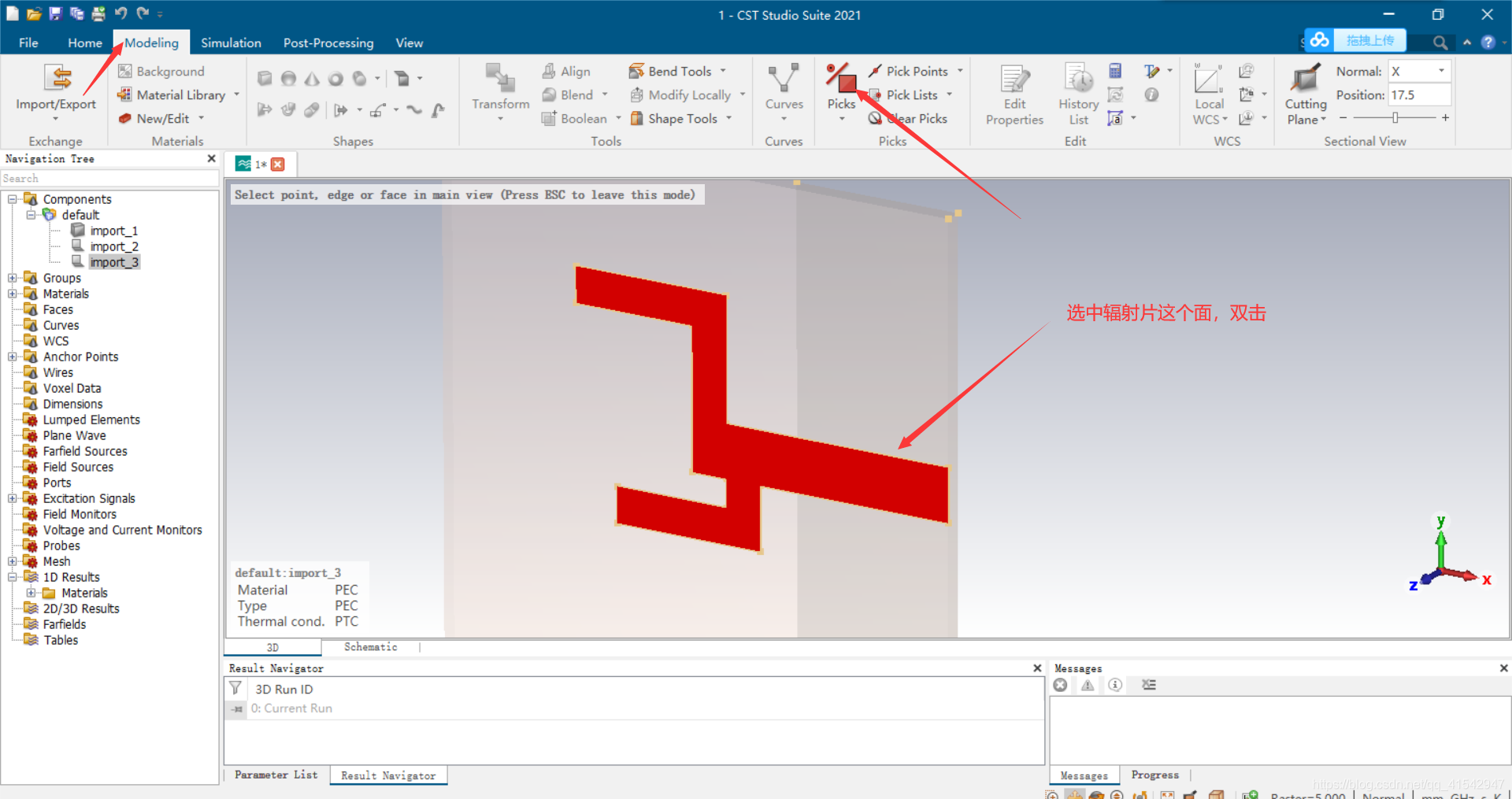
Task: Click the Modify Locally button
Action: [x=680, y=94]
